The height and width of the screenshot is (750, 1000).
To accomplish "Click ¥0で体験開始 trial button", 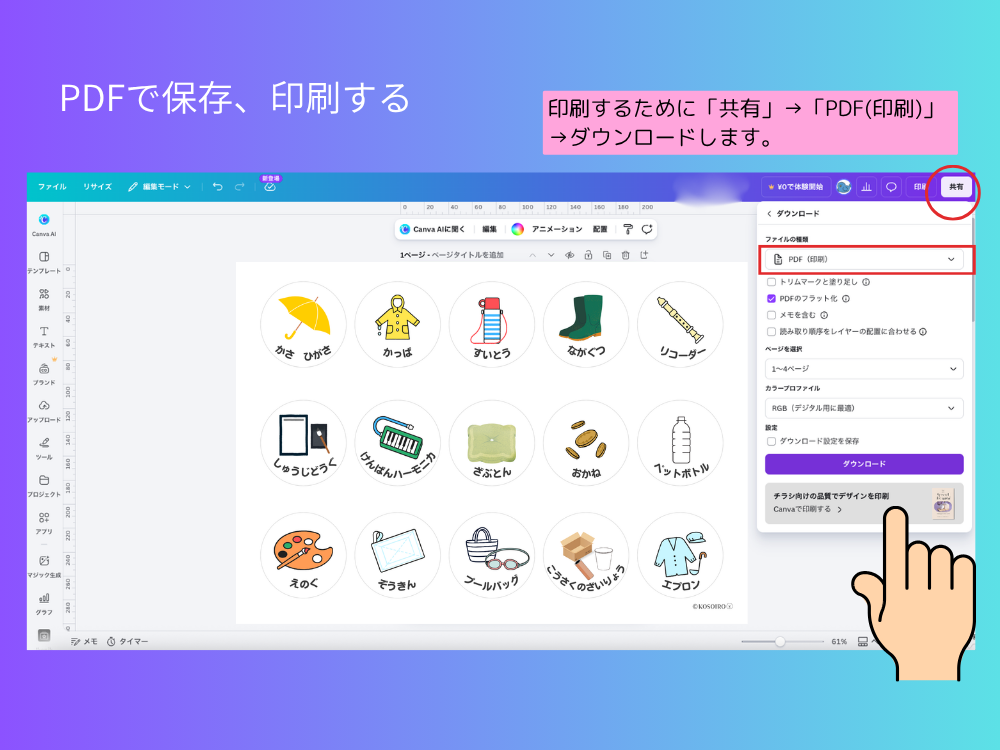I will (796, 187).
